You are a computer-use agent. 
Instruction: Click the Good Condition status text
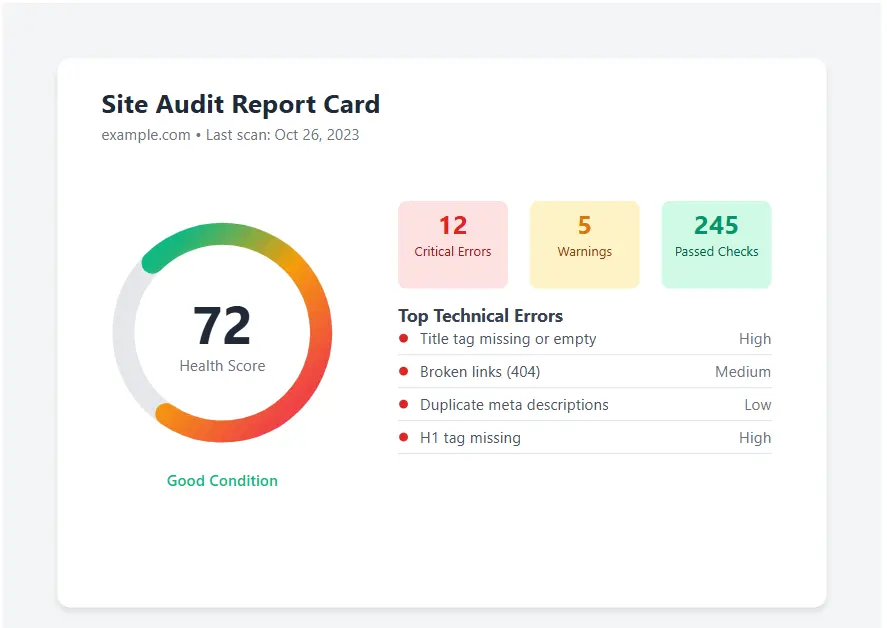tap(222, 481)
